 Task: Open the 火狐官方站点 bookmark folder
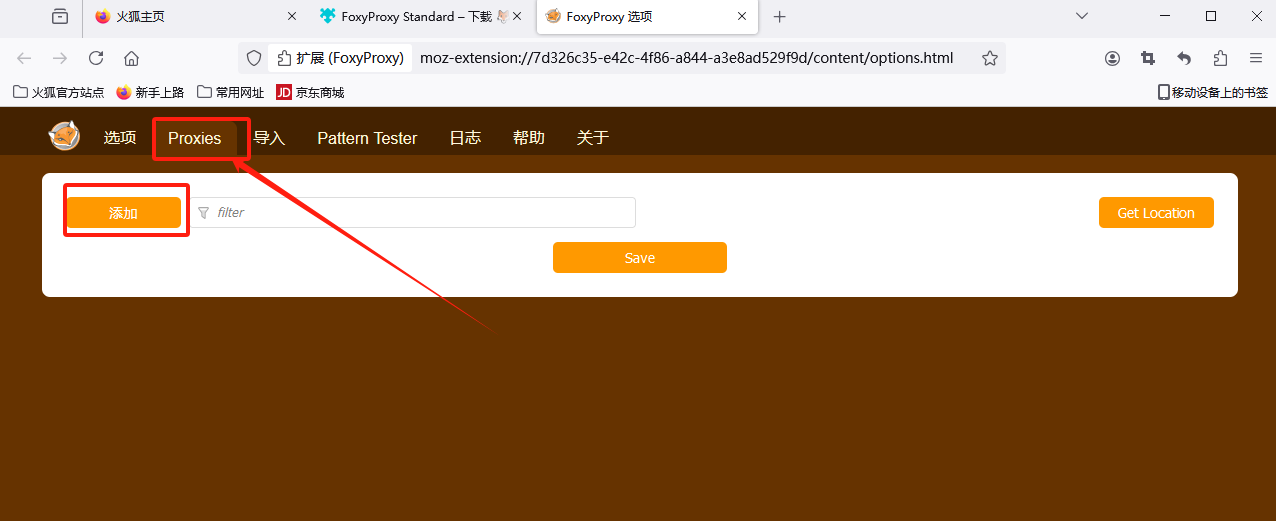[x=58, y=92]
